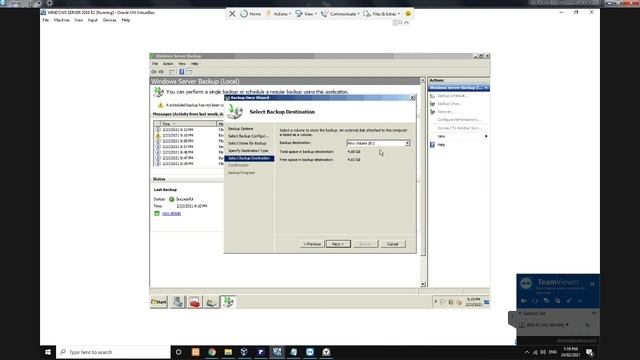Click Windows Server Backup guest taskbar button
Screen dimensions: 640x360
pyautogui.click(x=228, y=302)
